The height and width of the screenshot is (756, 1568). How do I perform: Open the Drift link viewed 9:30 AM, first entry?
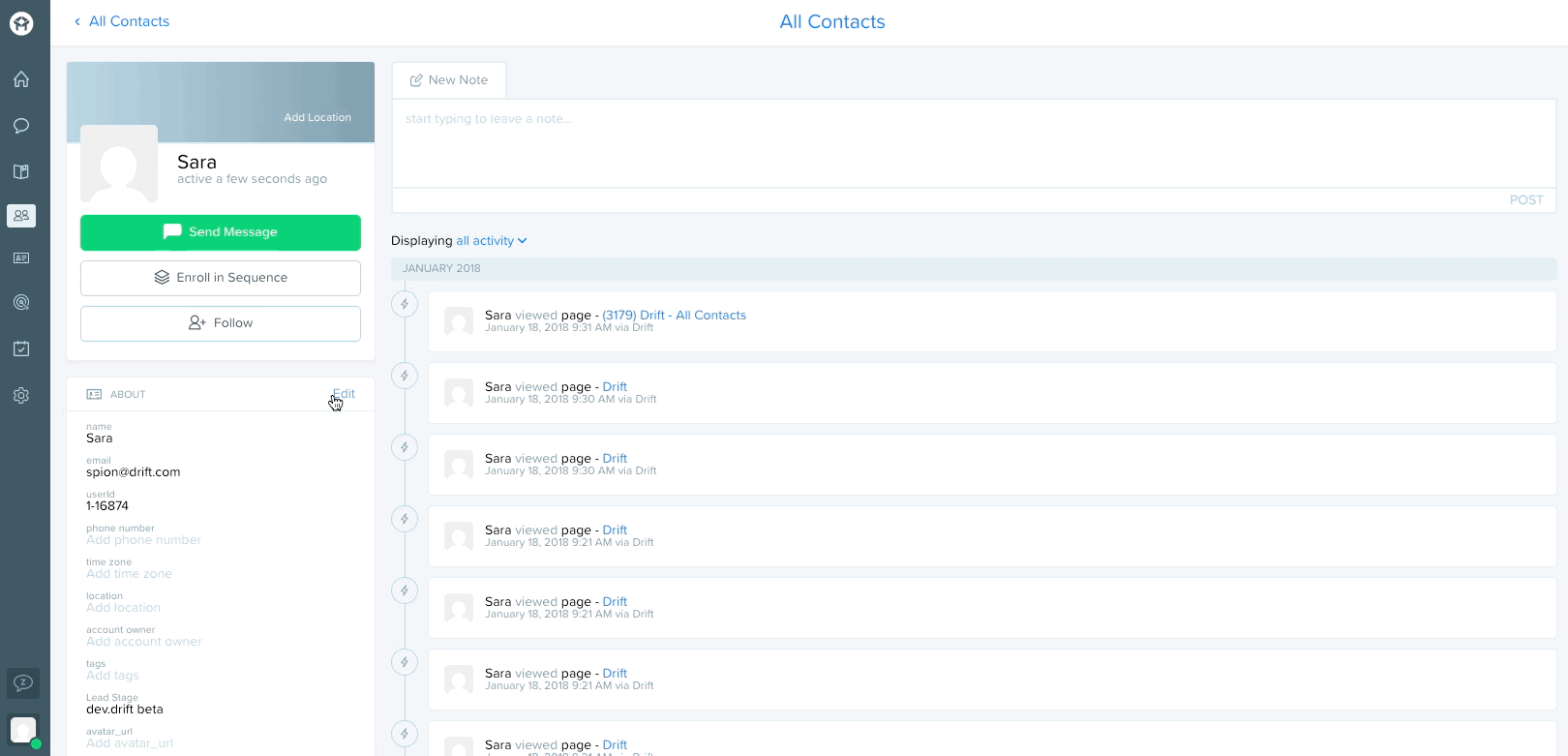[x=615, y=387]
